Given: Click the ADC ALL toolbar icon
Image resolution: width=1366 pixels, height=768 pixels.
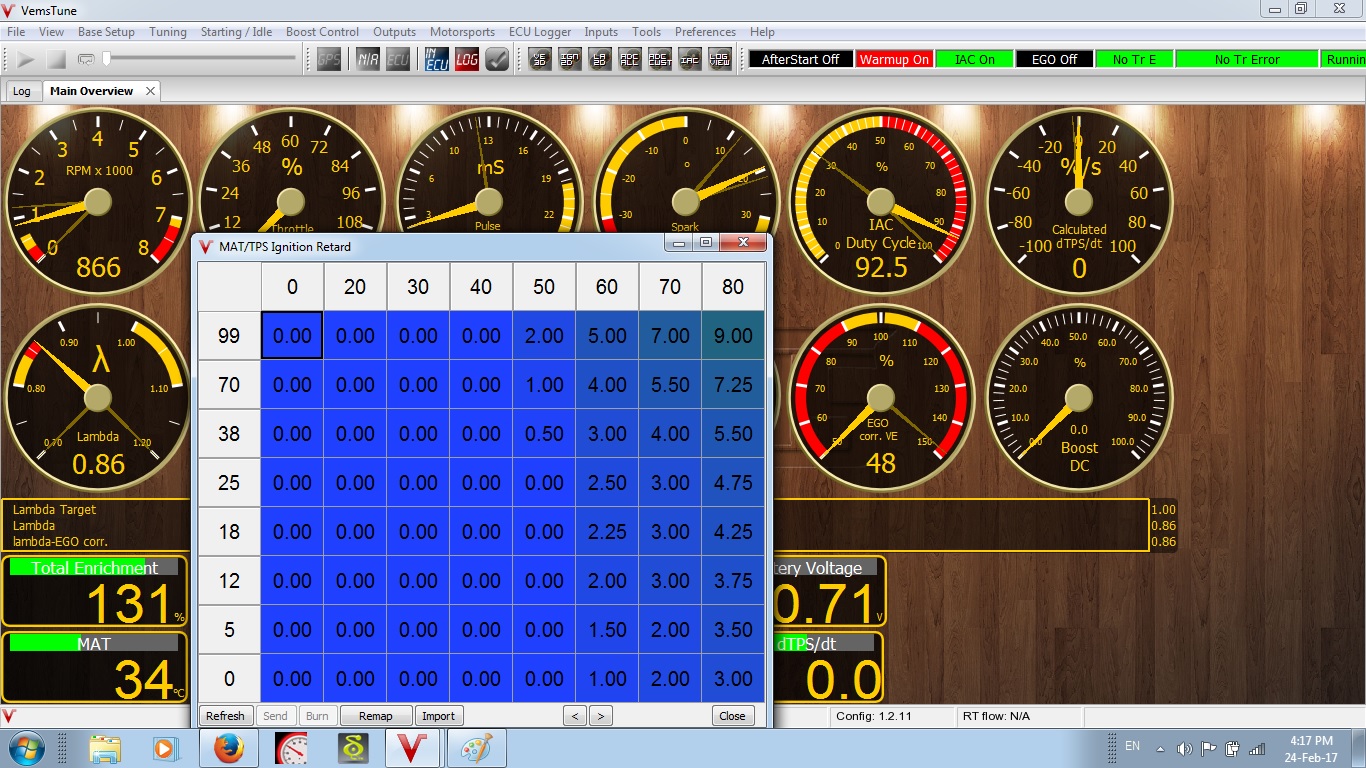Looking at the screenshot, I should [630, 60].
